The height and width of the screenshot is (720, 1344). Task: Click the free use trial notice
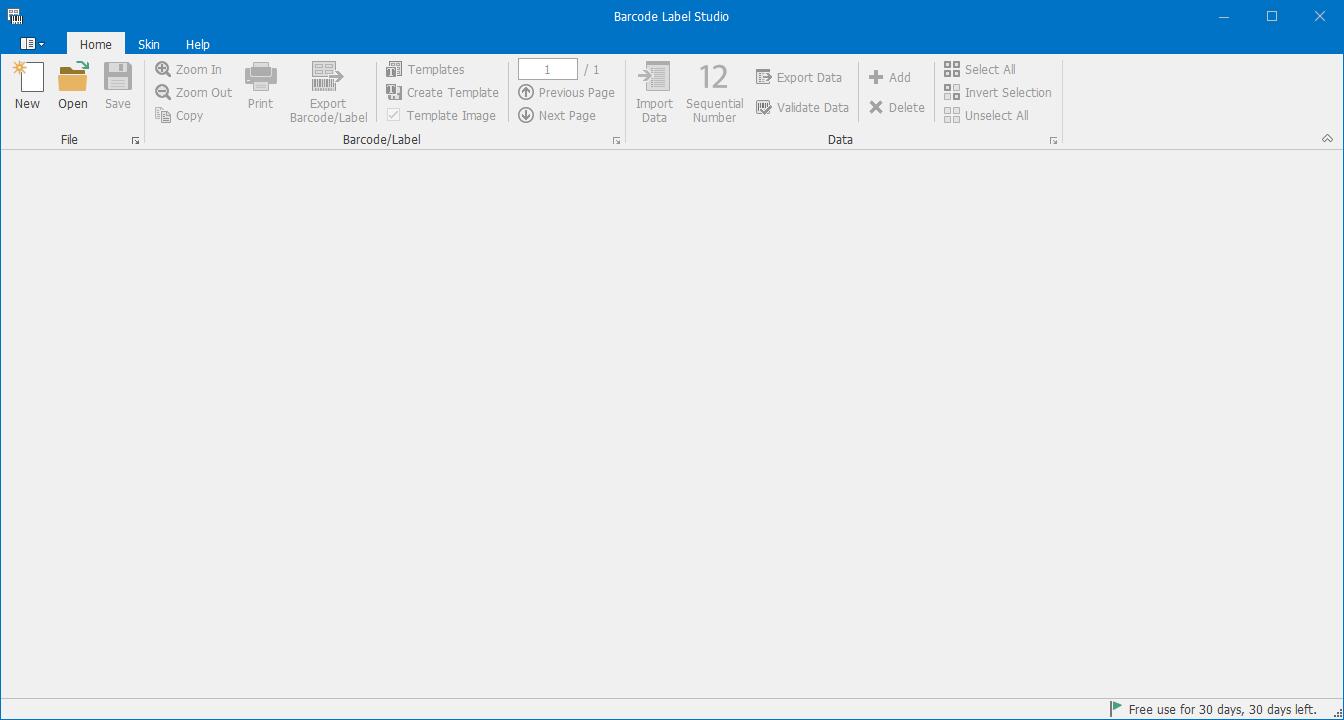point(1222,709)
